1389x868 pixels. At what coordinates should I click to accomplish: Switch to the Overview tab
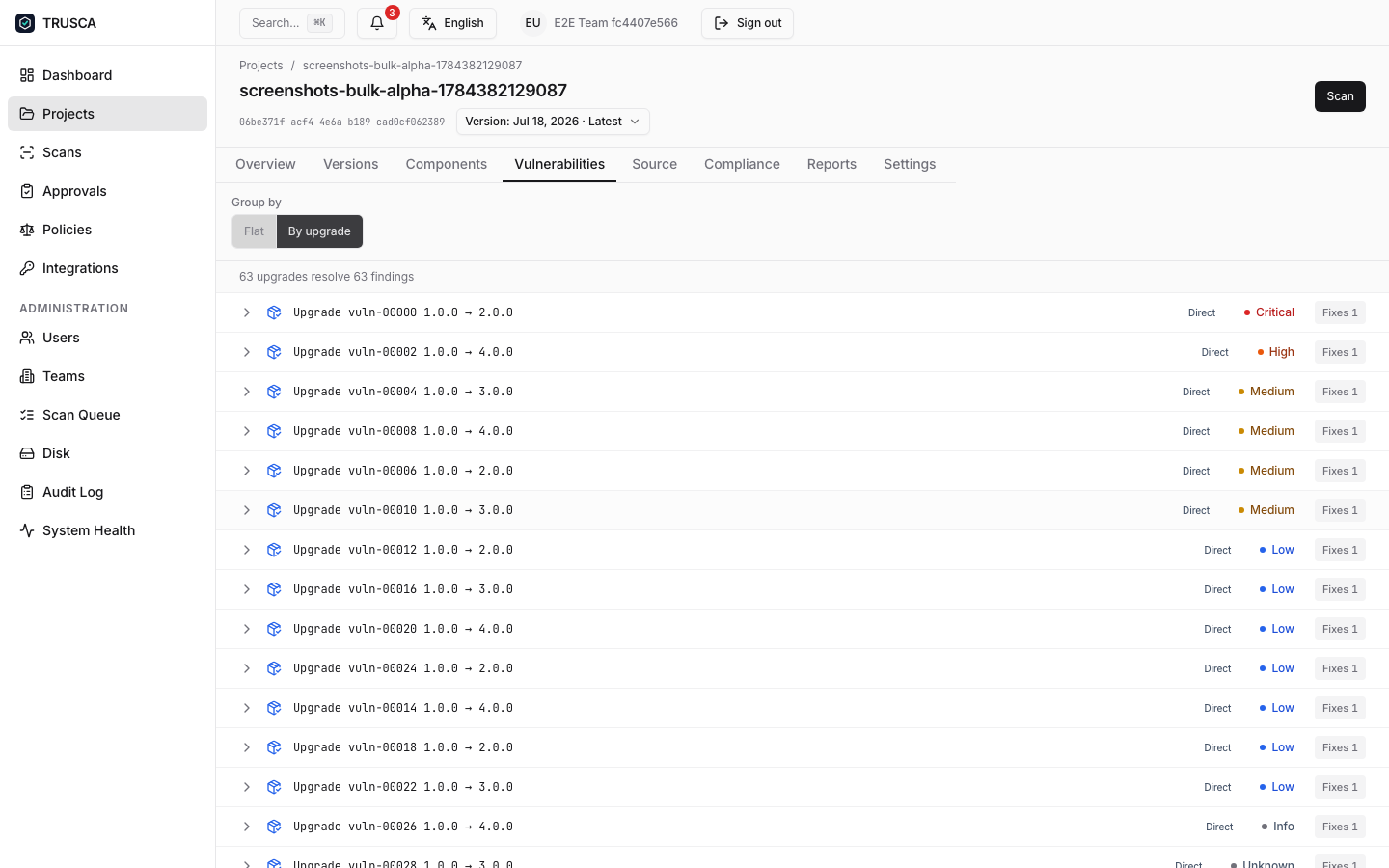click(x=265, y=164)
